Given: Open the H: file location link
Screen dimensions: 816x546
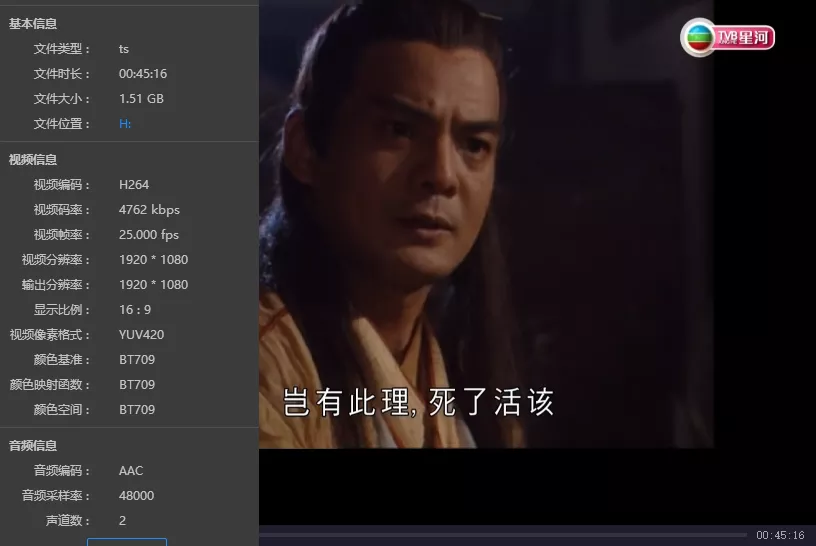Looking at the screenshot, I should pyautogui.click(x=125, y=124).
